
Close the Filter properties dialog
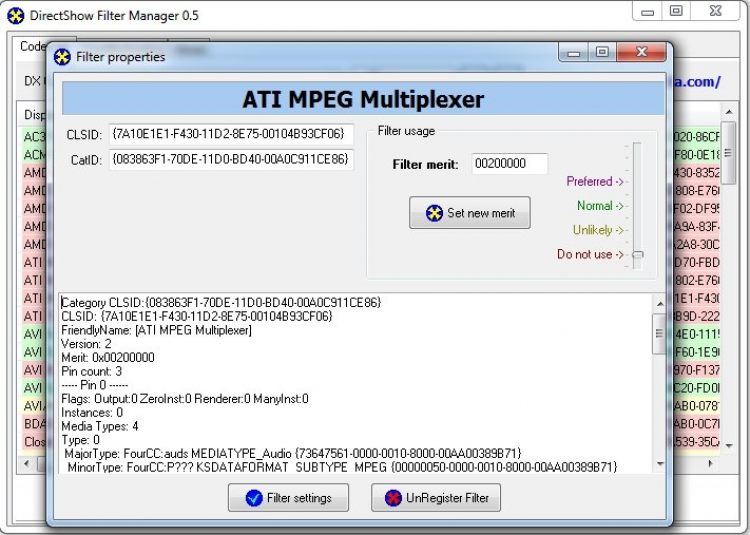(x=641, y=52)
